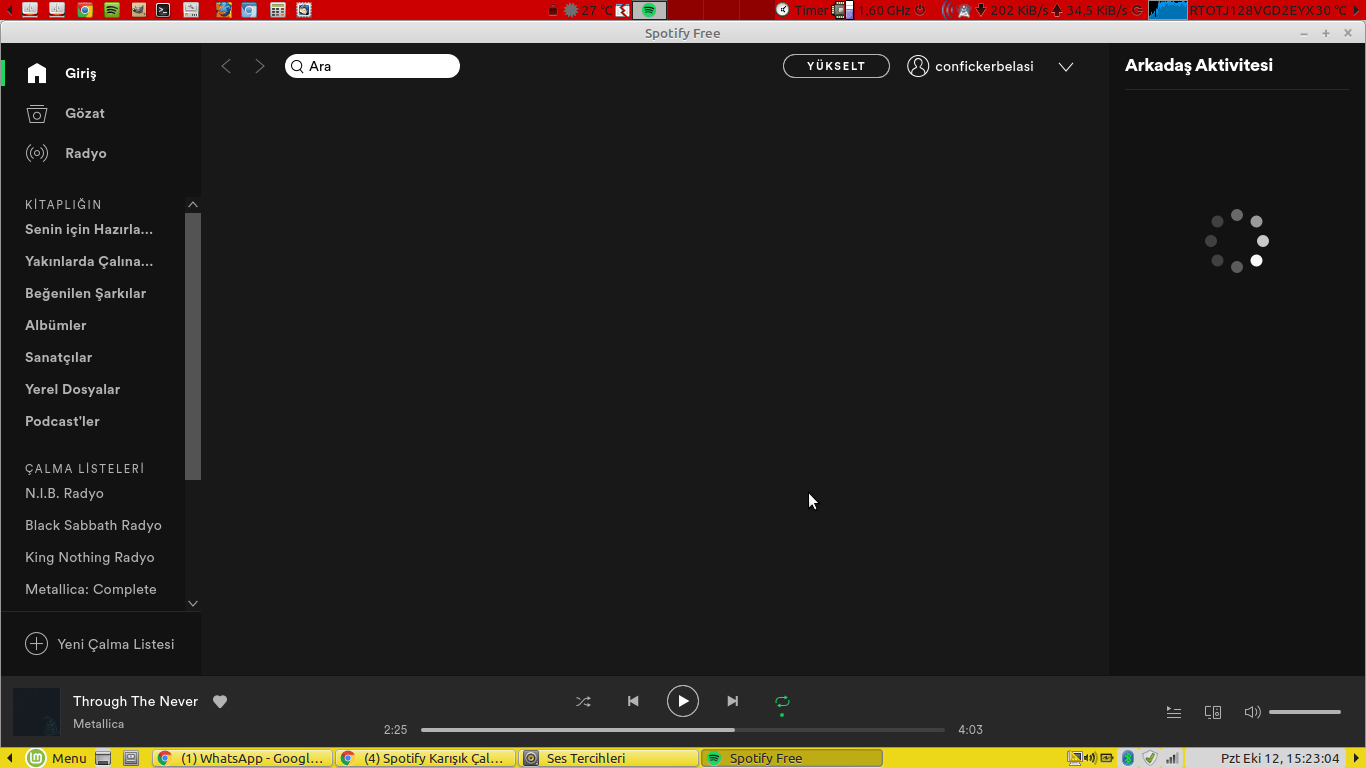Open the Through The Never song title link
The image size is (1366, 768).
[x=135, y=701]
